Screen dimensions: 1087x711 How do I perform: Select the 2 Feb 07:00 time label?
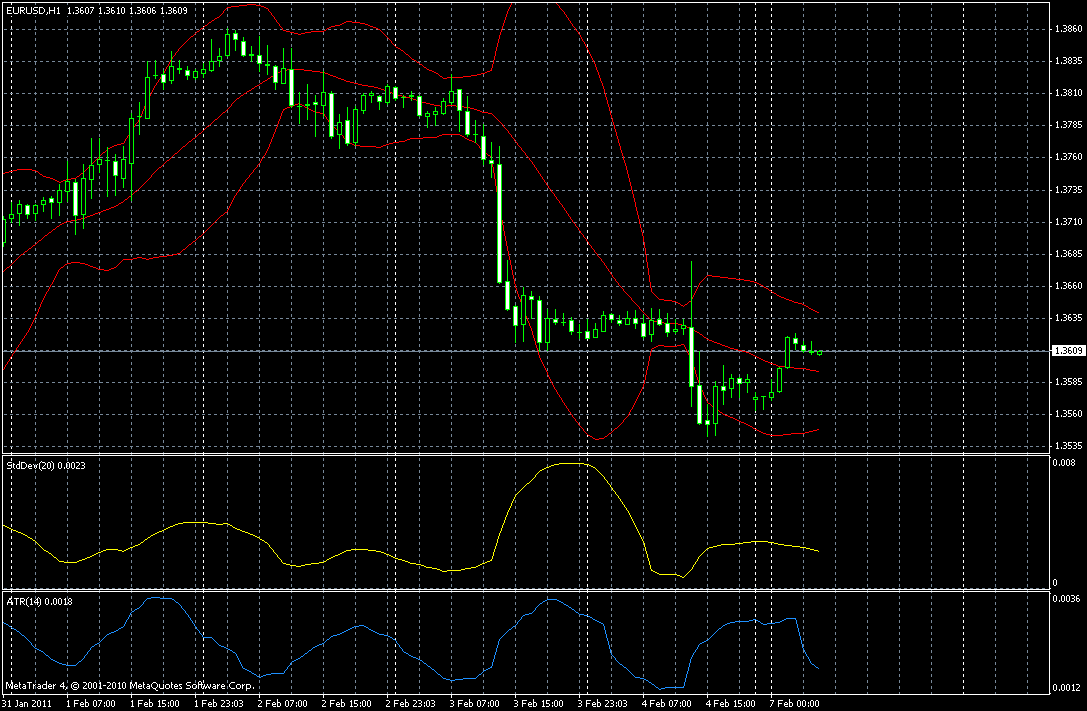283,704
